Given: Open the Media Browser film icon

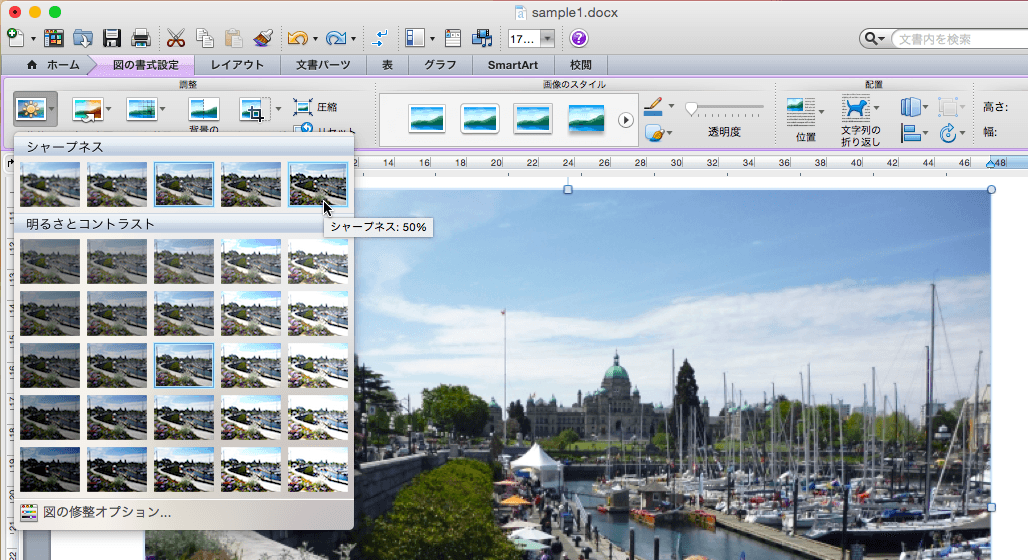Looking at the screenshot, I should pos(483,39).
